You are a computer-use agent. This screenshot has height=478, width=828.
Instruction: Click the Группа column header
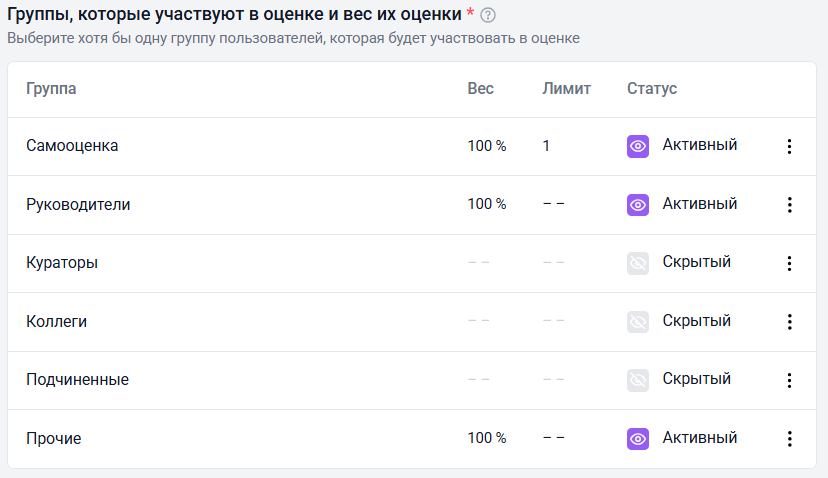[51, 89]
